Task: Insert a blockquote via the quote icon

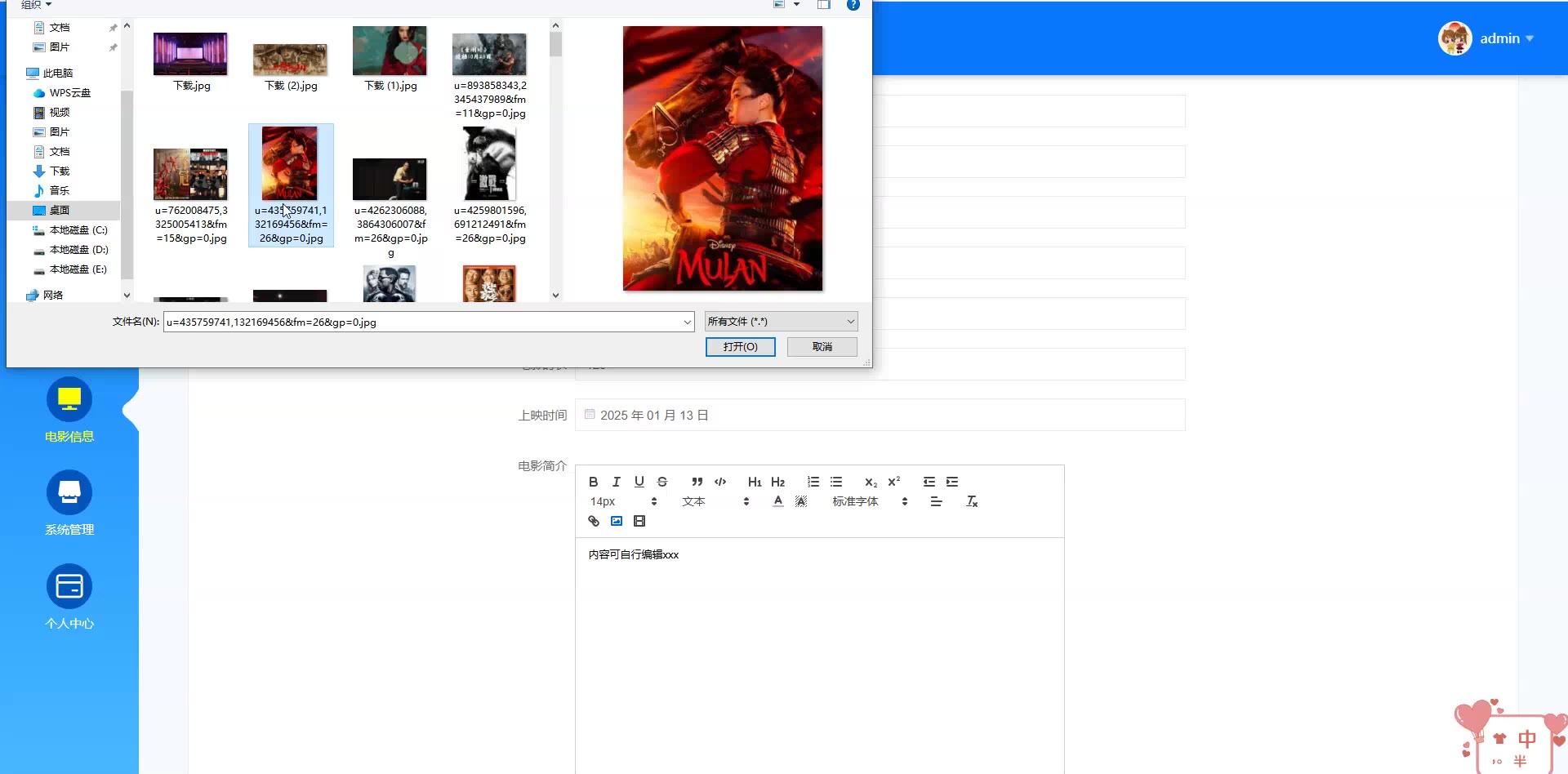Action: pos(697,482)
